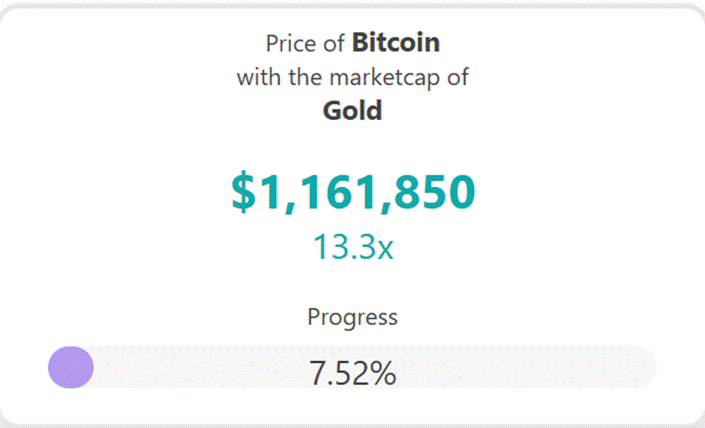
Task: Select the bold Bitcoin name
Action: point(396,43)
